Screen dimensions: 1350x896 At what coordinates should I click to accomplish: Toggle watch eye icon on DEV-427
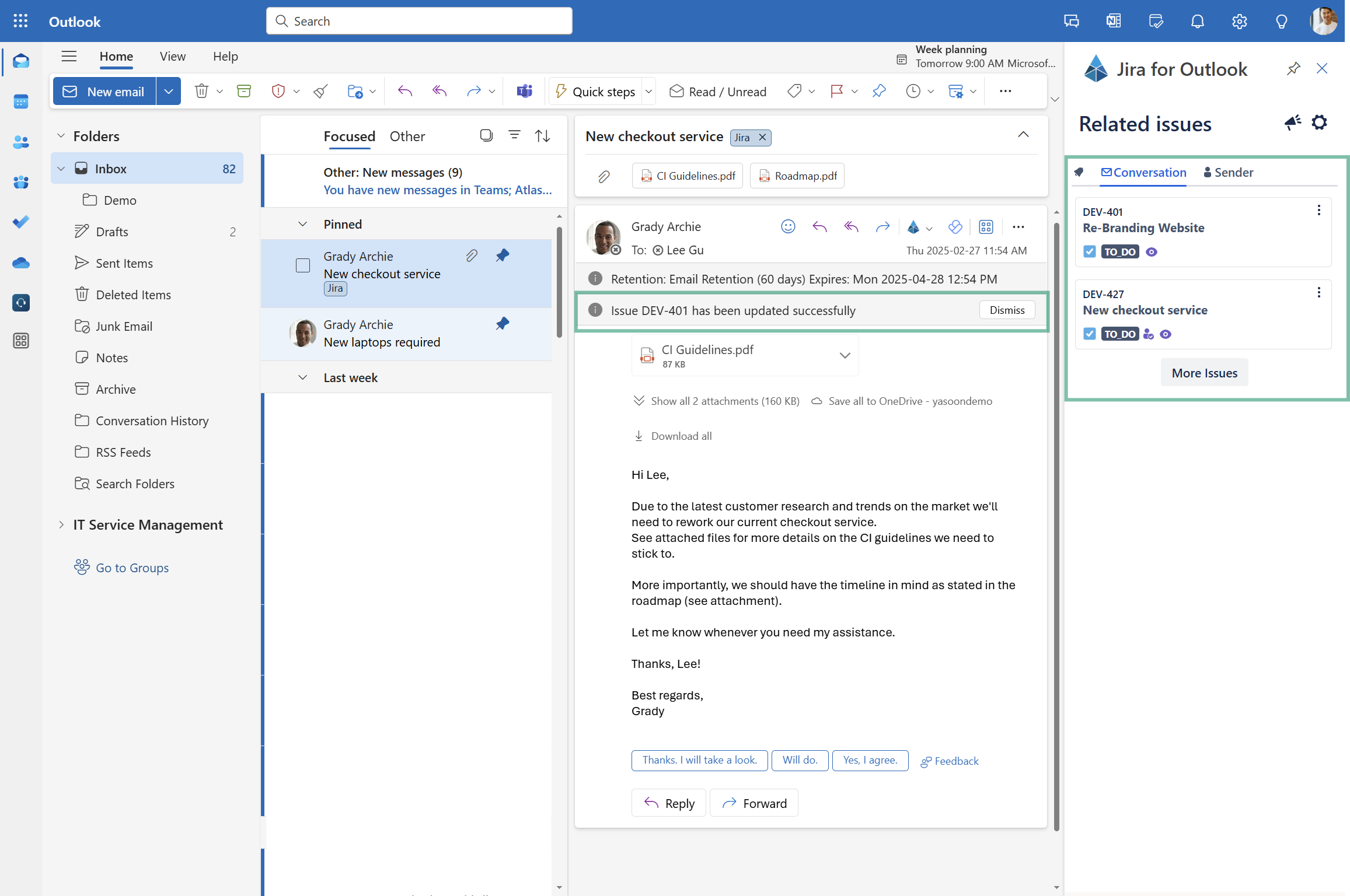click(1166, 334)
